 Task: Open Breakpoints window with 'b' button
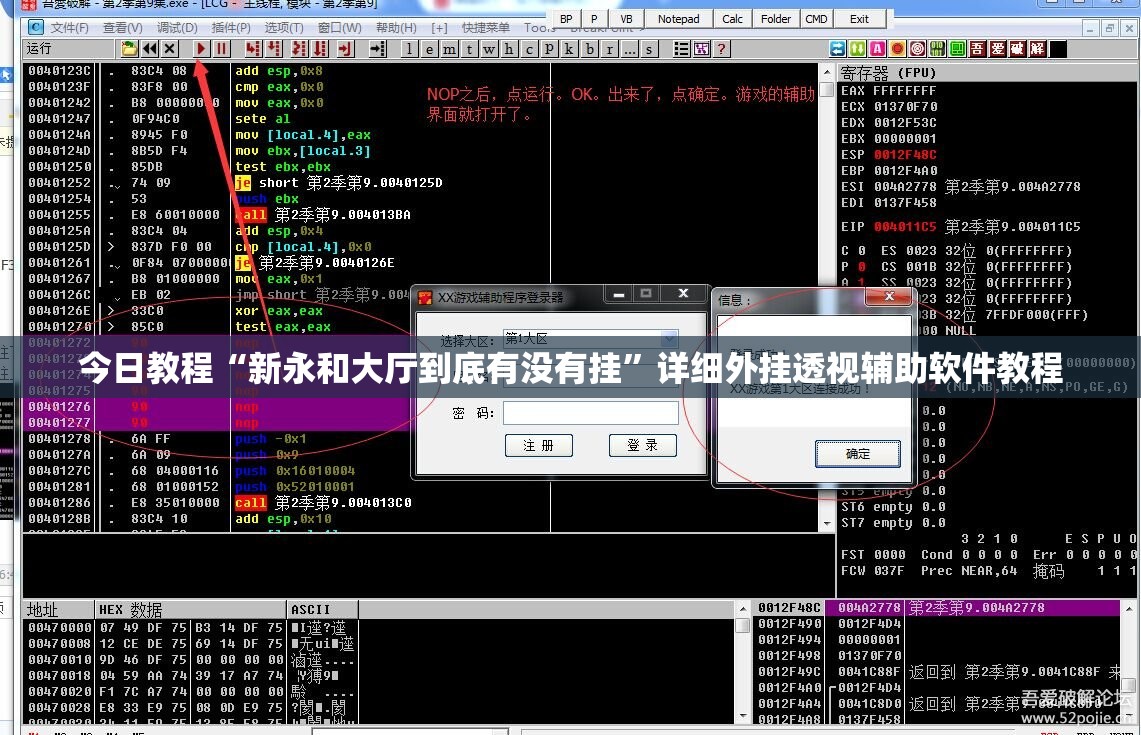pos(589,49)
